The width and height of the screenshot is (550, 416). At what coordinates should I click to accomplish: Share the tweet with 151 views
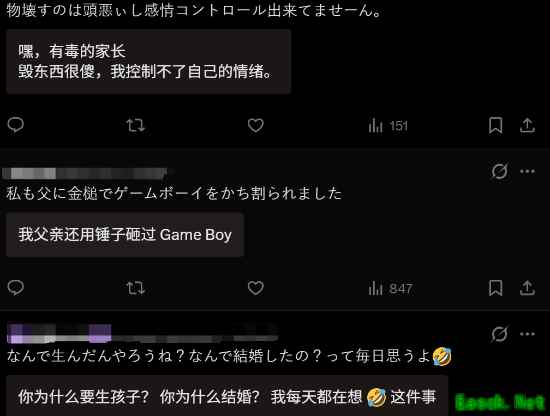click(527, 125)
